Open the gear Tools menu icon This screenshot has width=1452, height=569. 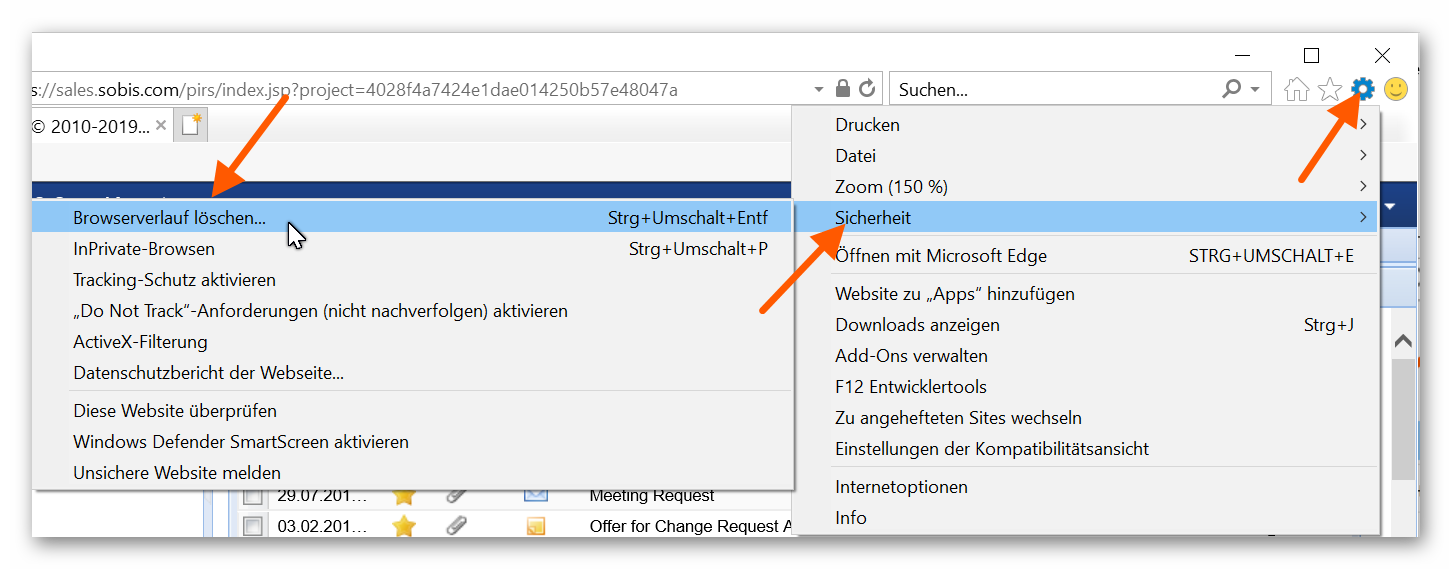pos(1363,89)
